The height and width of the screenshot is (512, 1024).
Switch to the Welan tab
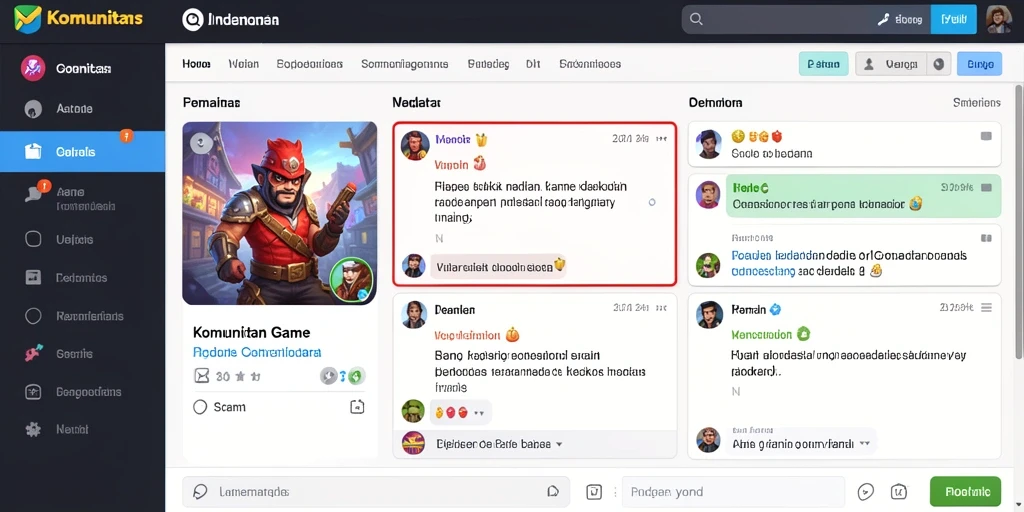[x=244, y=64]
